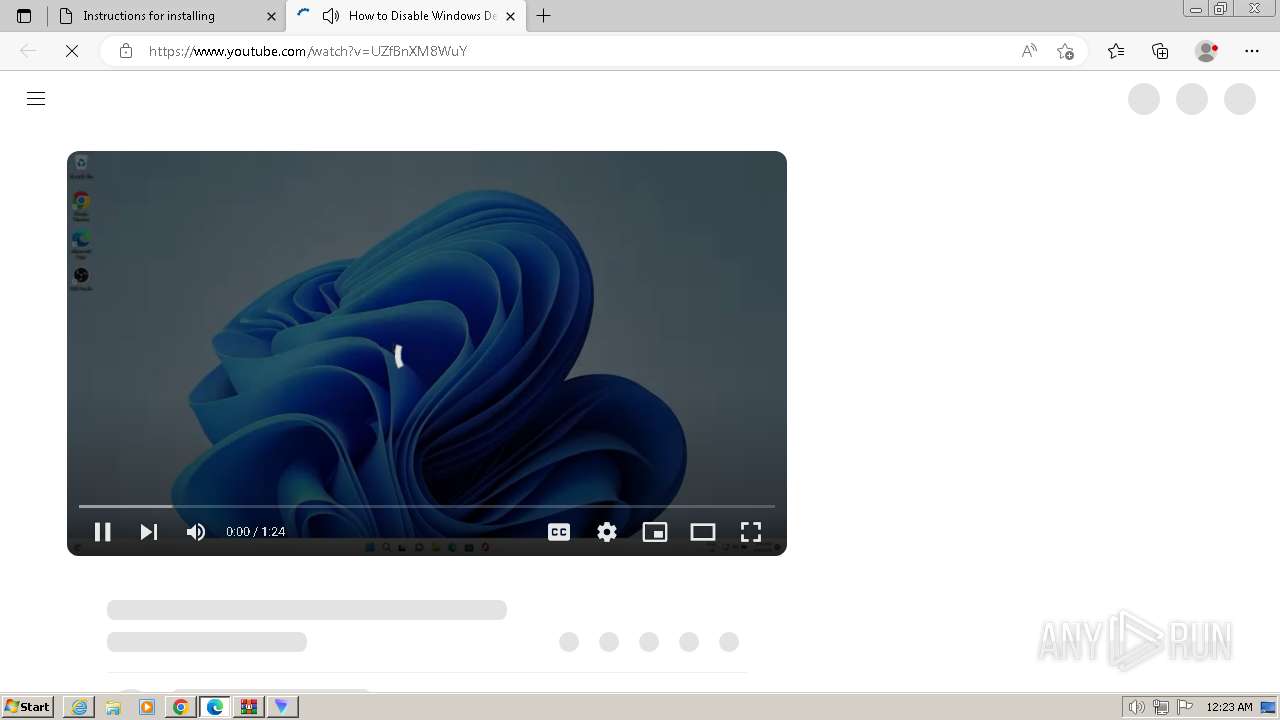1280x720 pixels.
Task: Show desktop via taskbar corner button
Action: (x=1268, y=707)
